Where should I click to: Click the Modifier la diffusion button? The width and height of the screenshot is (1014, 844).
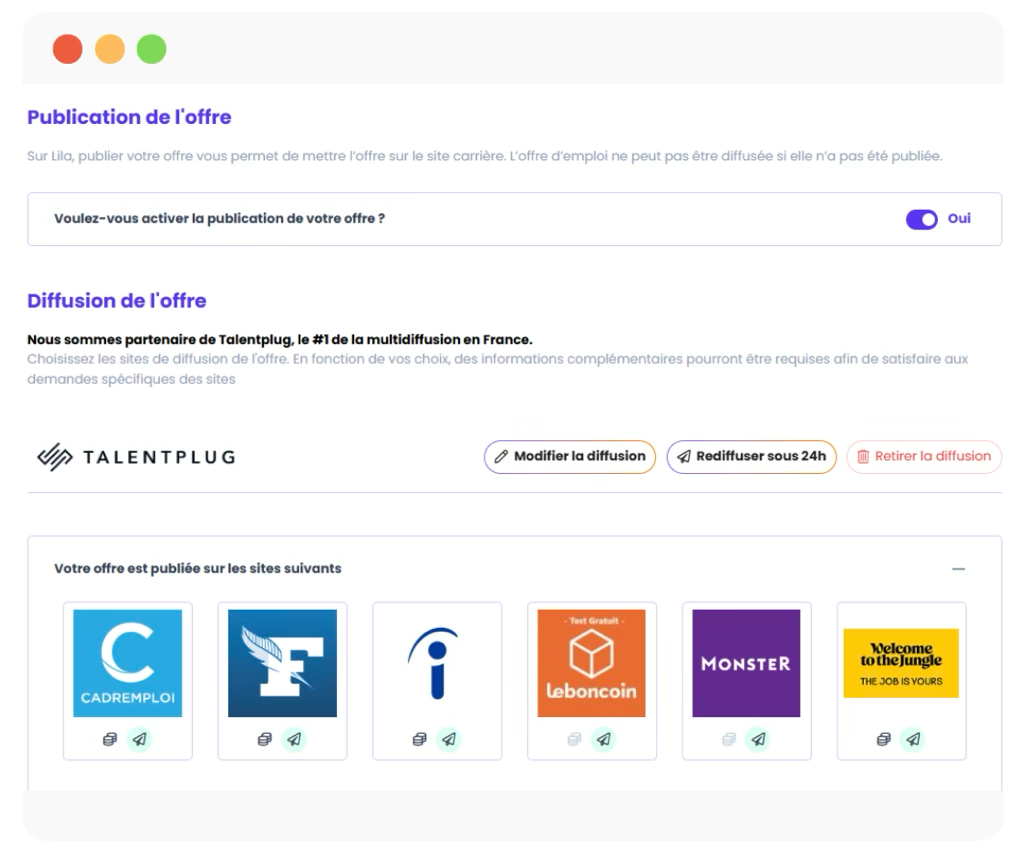click(569, 457)
